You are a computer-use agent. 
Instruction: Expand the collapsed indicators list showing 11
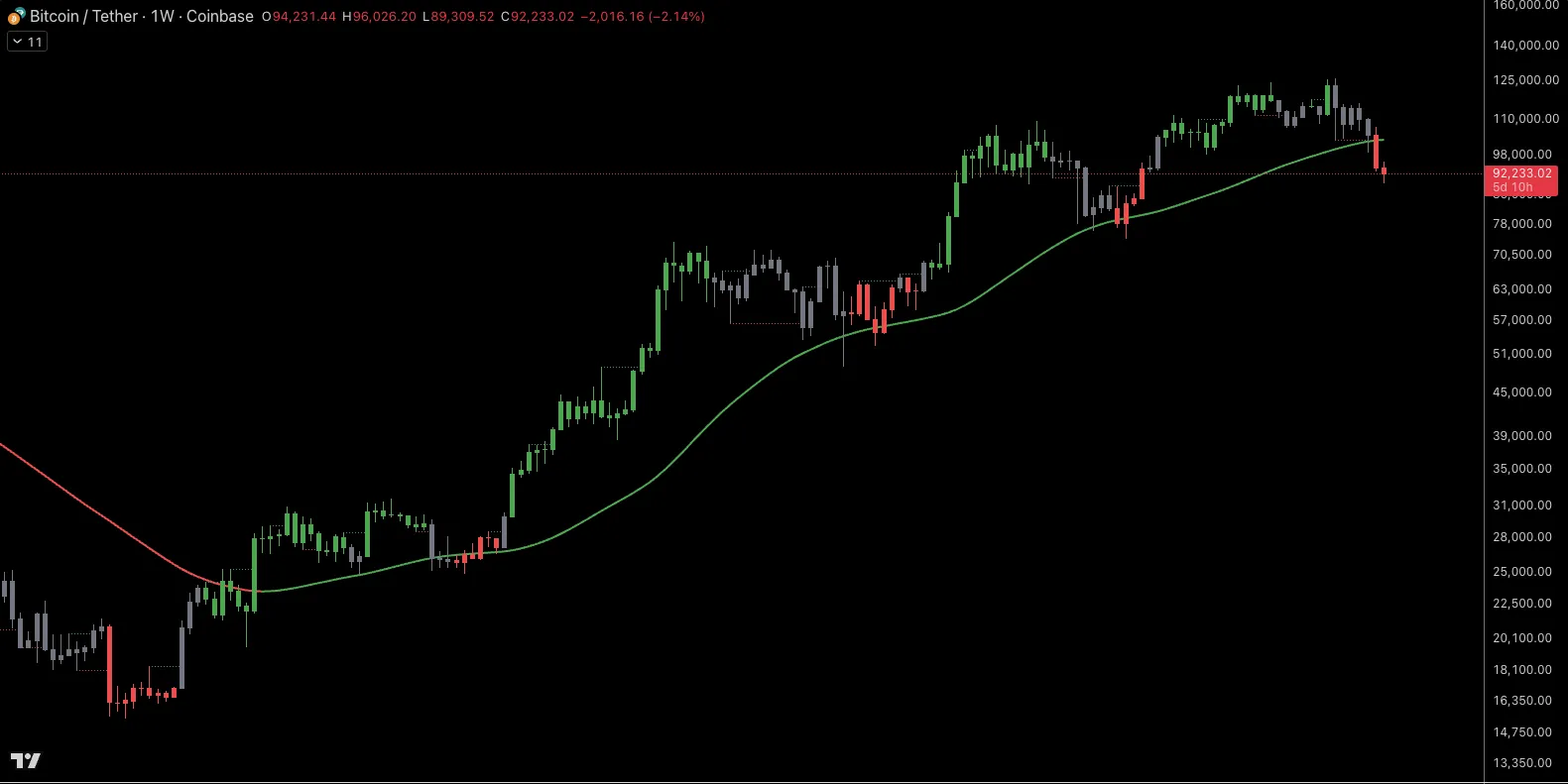[27, 42]
